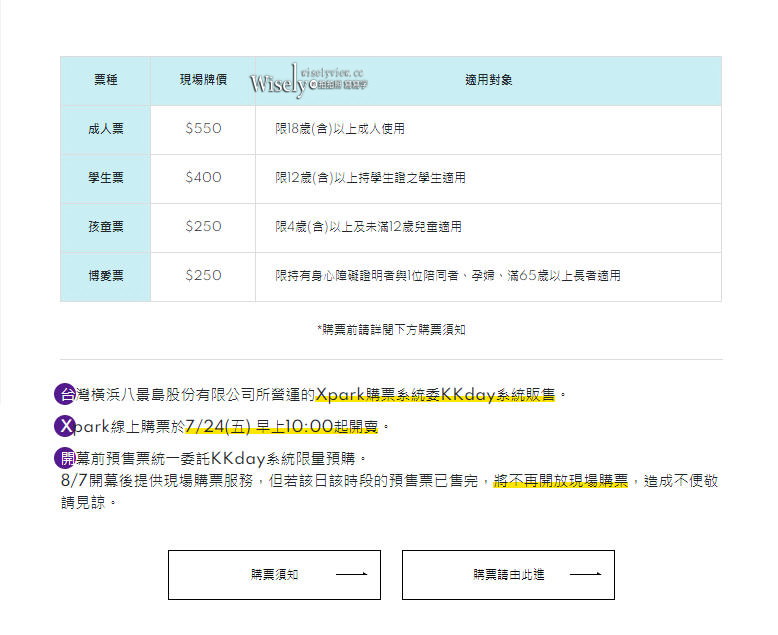This screenshot has width=778, height=635.
Task: Click the 學生票 row label
Action: pos(106,178)
